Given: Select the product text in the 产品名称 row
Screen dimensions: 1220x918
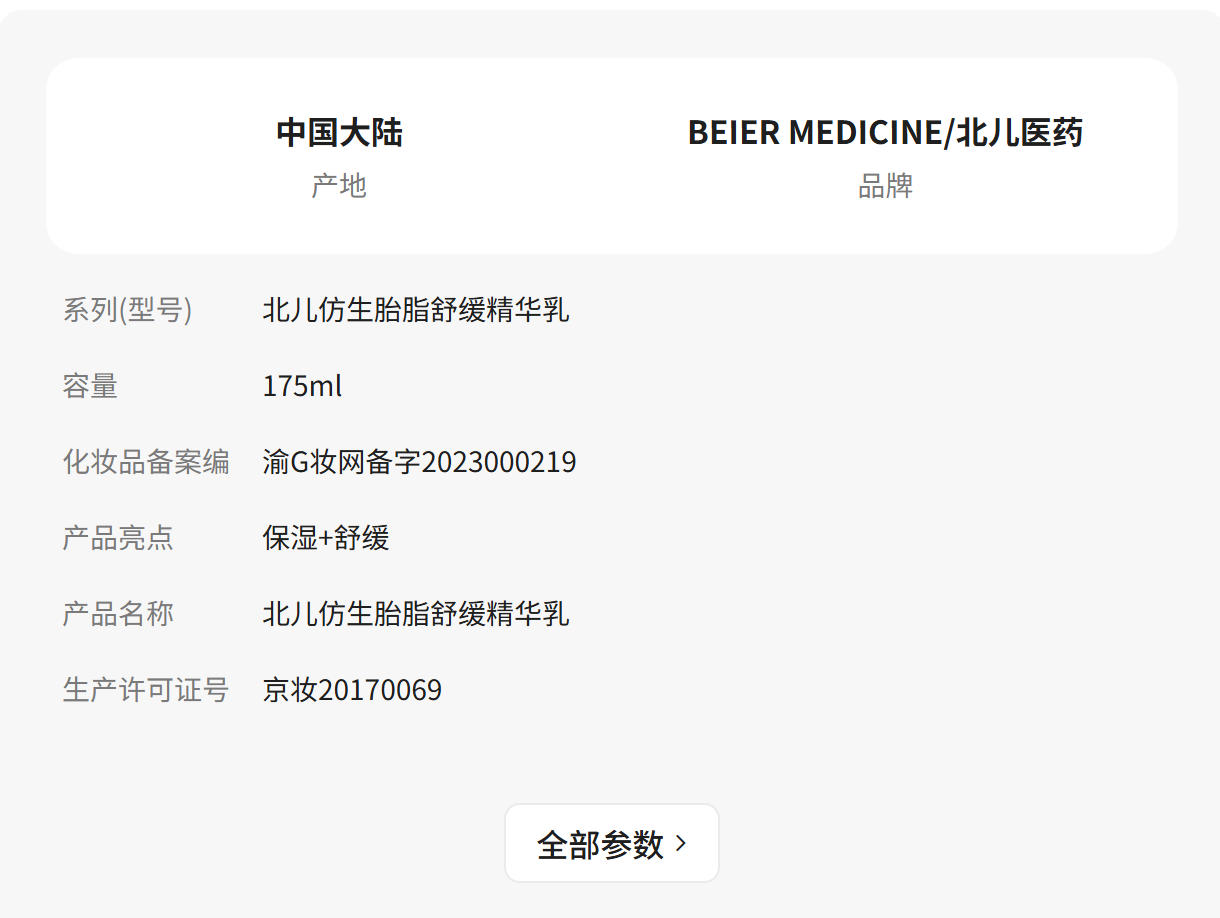Looking at the screenshot, I should click(x=416, y=614).
